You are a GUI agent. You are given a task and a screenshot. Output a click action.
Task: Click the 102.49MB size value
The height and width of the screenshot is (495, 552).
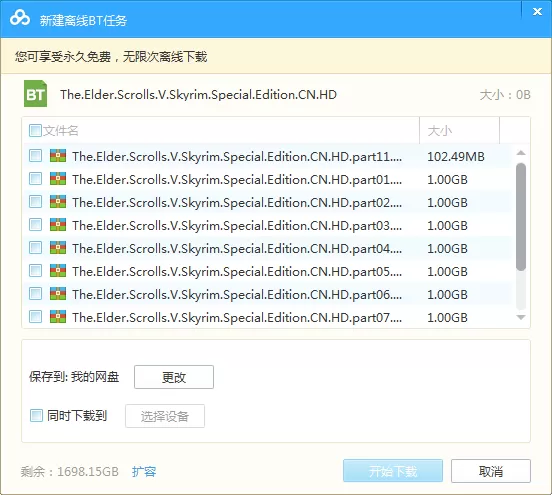pyautogui.click(x=456, y=156)
